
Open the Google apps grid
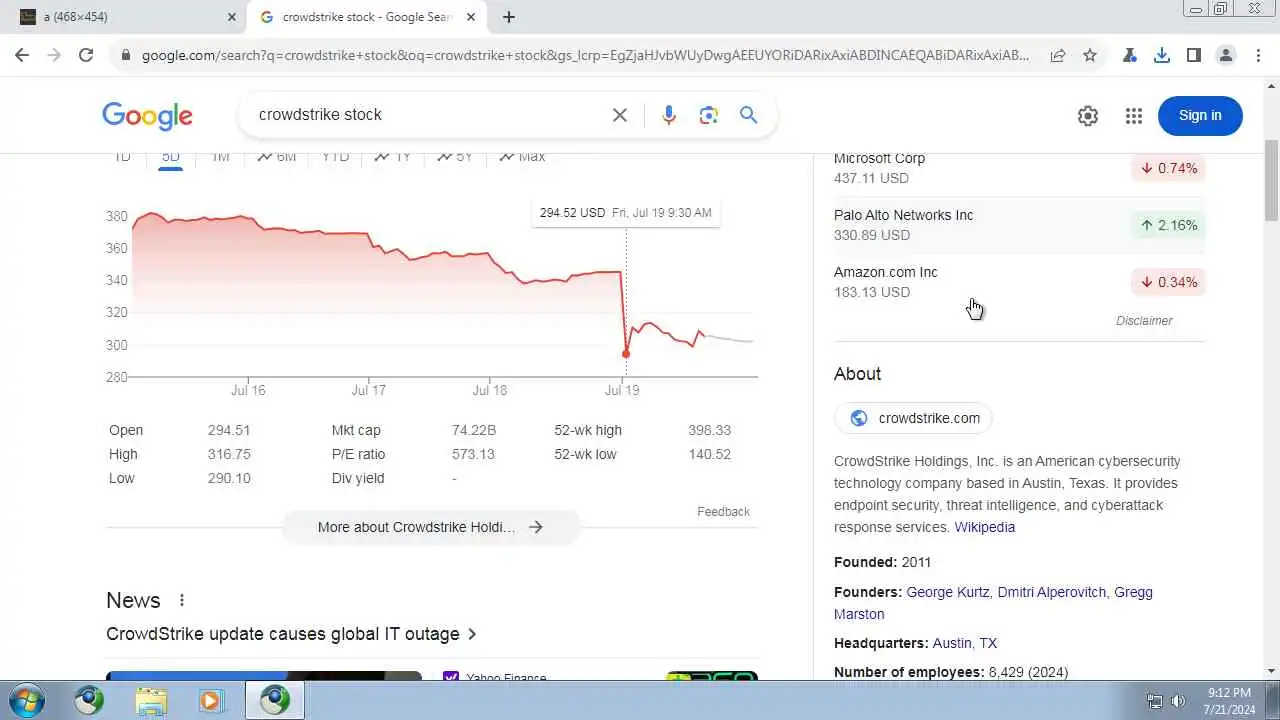1134,116
